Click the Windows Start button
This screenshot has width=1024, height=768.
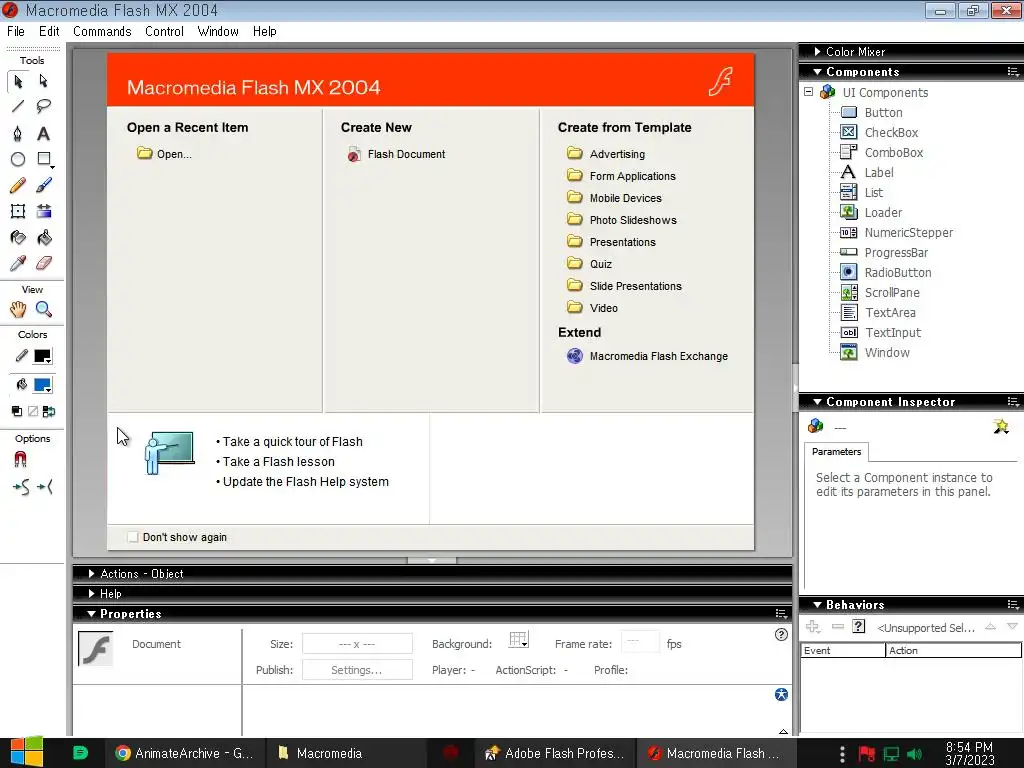pyautogui.click(x=26, y=752)
